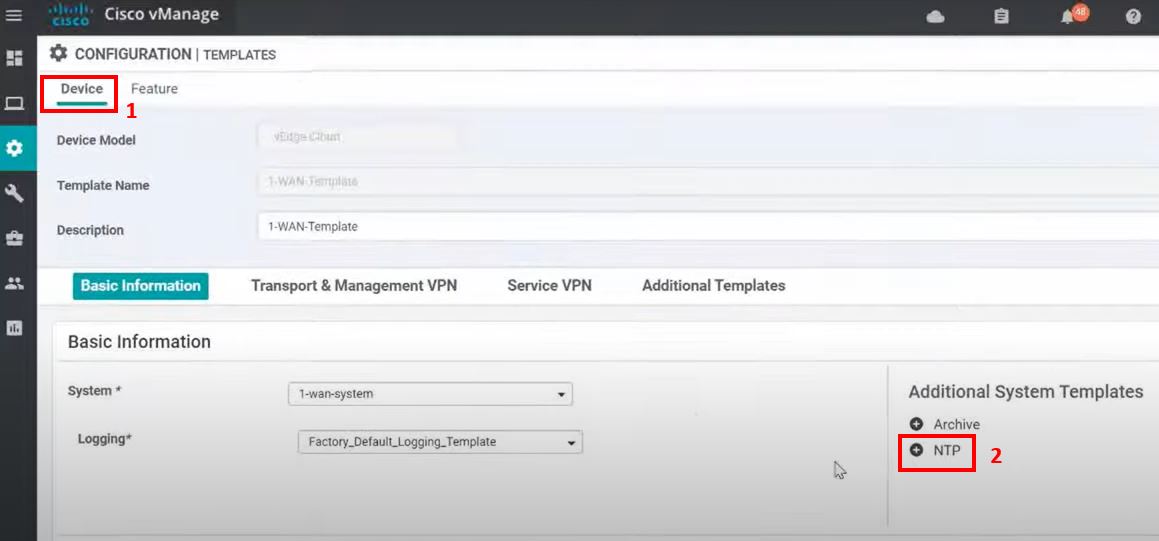Viewport: 1159px width, 541px height.
Task: Open notifications bell with 48 badge
Action: pyautogui.click(x=1068, y=17)
